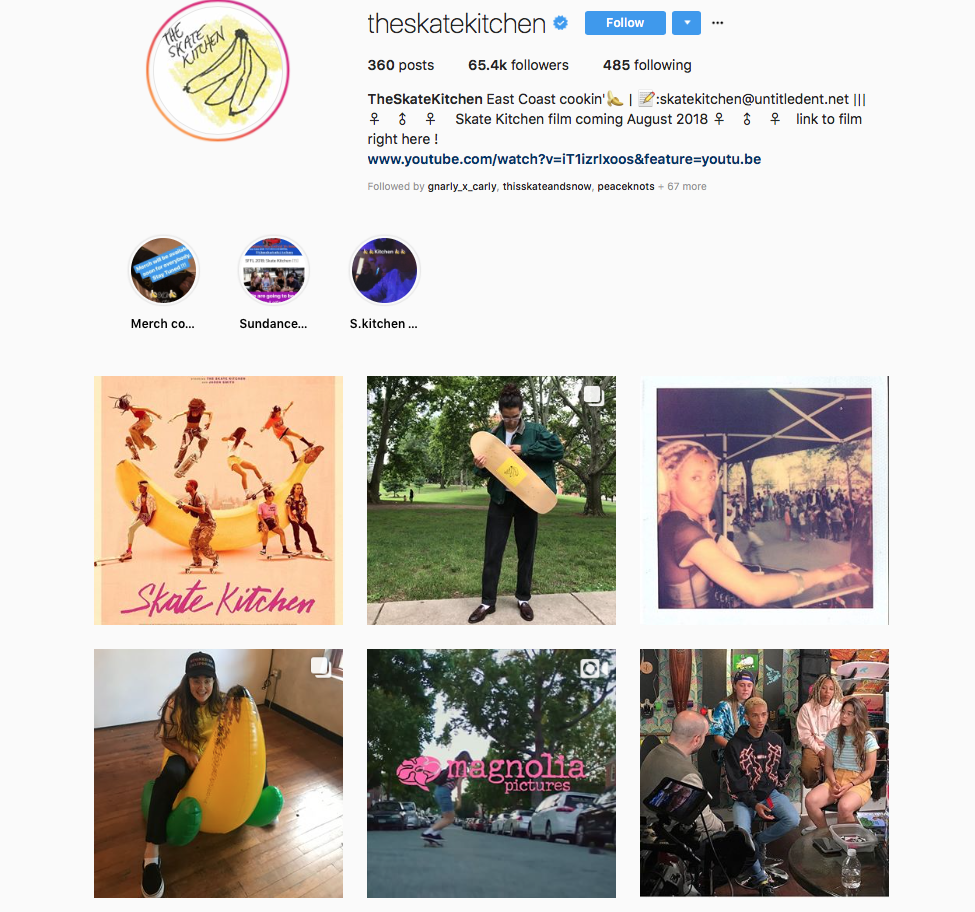Open the polaroid photo post
Screen dimensions: 975x912
coord(764,500)
